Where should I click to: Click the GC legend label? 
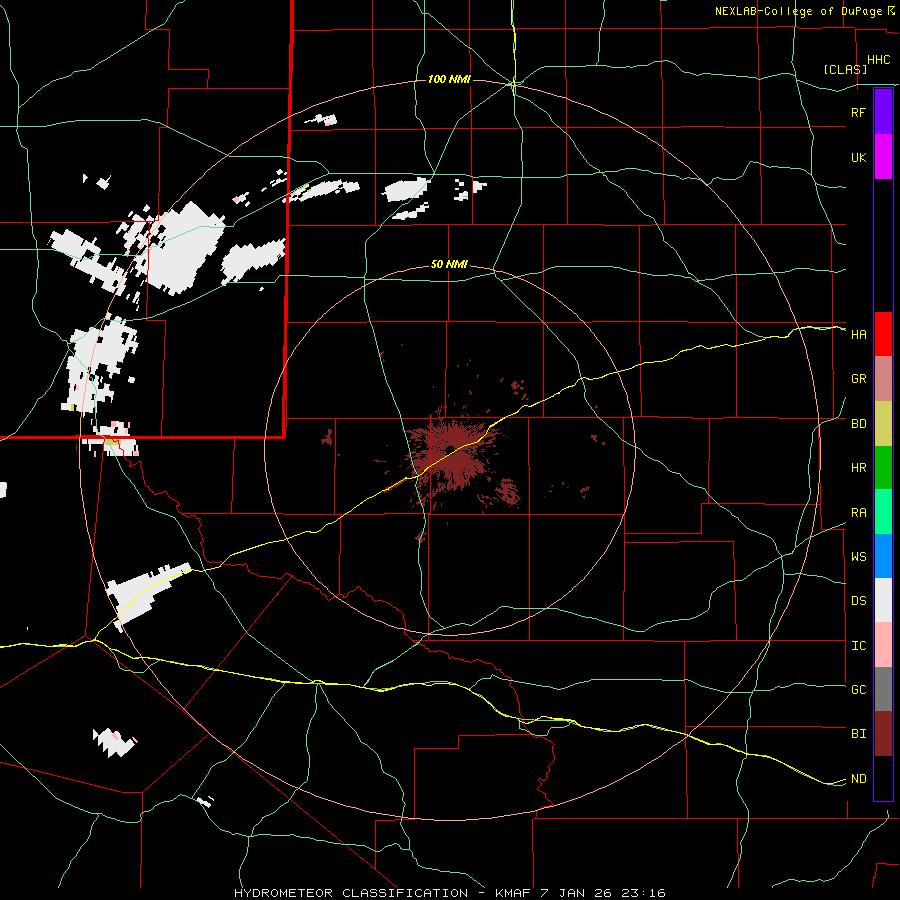coord(858,690)
